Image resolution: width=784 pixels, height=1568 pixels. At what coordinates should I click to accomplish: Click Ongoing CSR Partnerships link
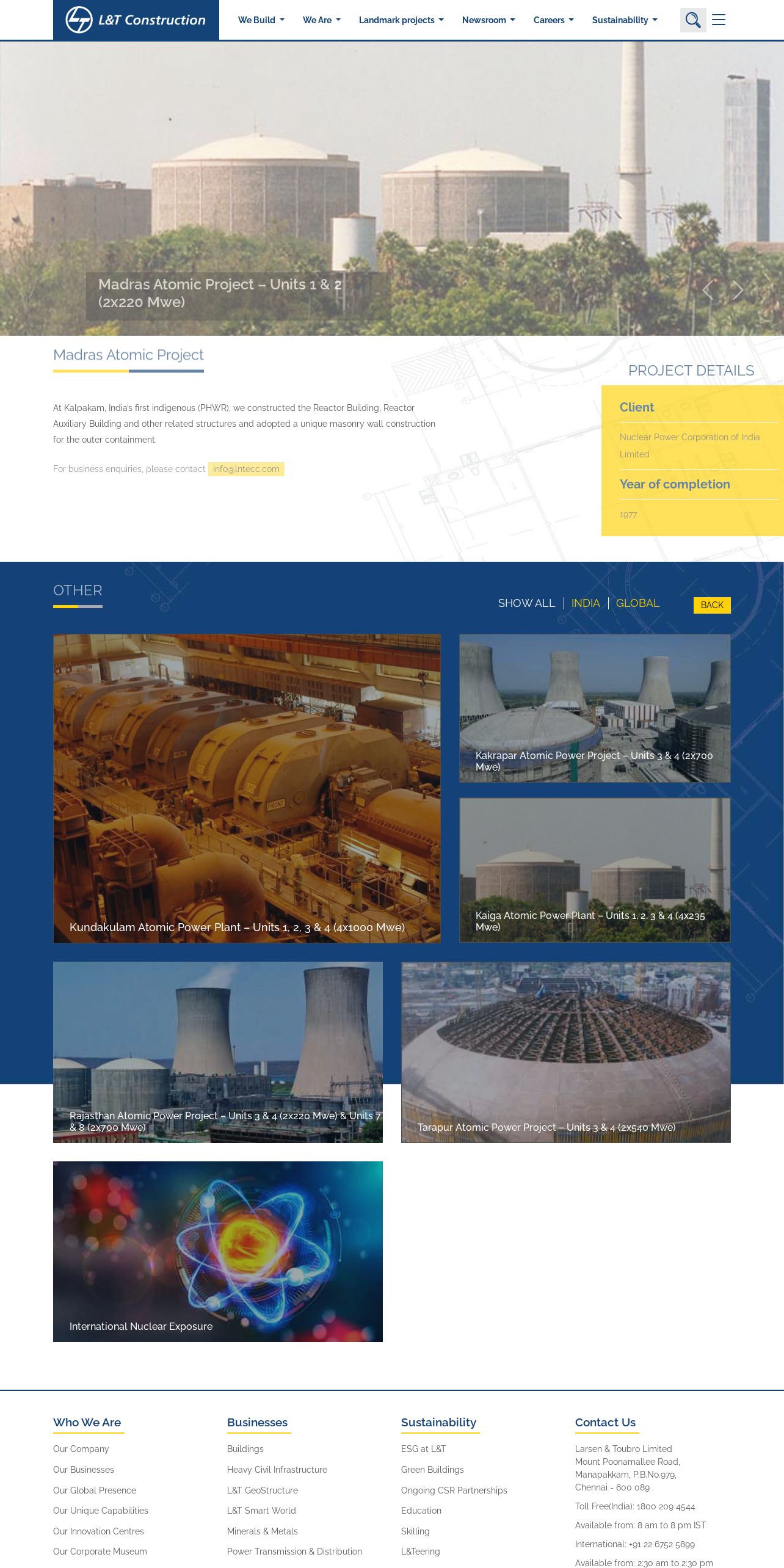pyautogui.click(x=454, y=1490)
